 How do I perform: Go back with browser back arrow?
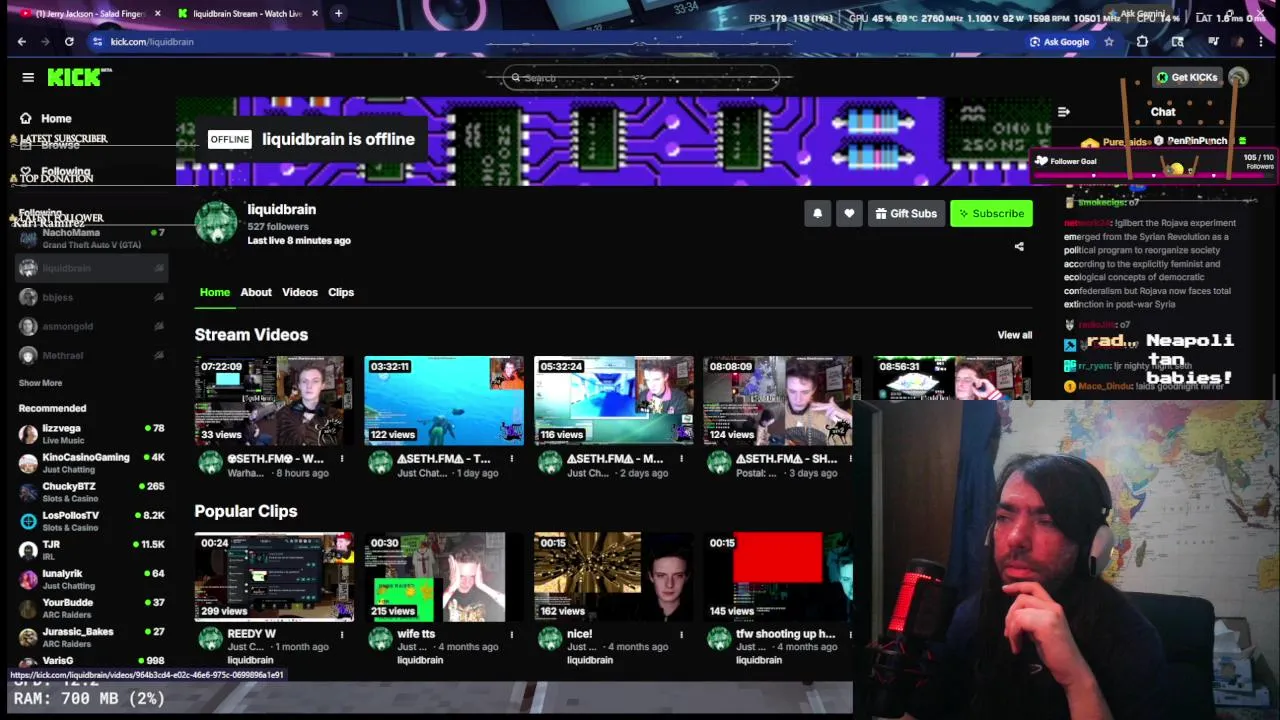[x=22, y=42]
